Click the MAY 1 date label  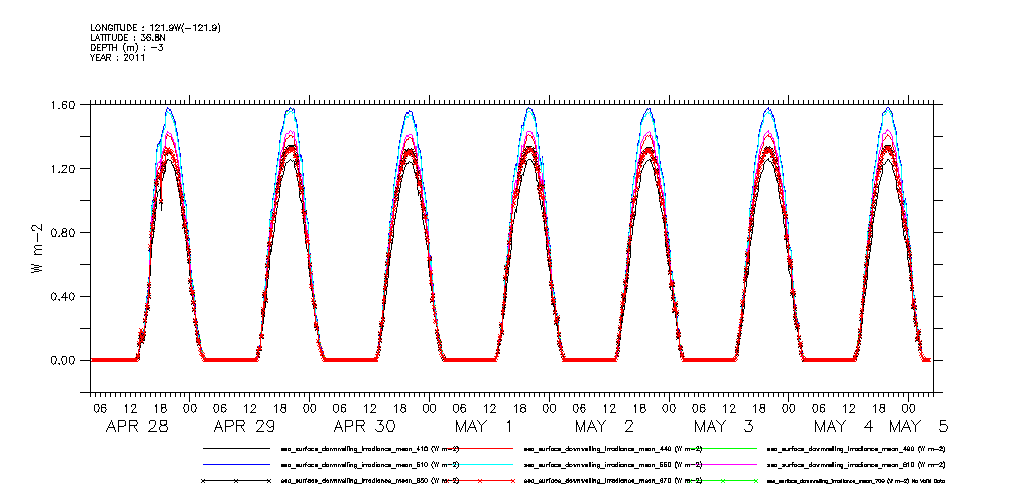tap(485, 427)
